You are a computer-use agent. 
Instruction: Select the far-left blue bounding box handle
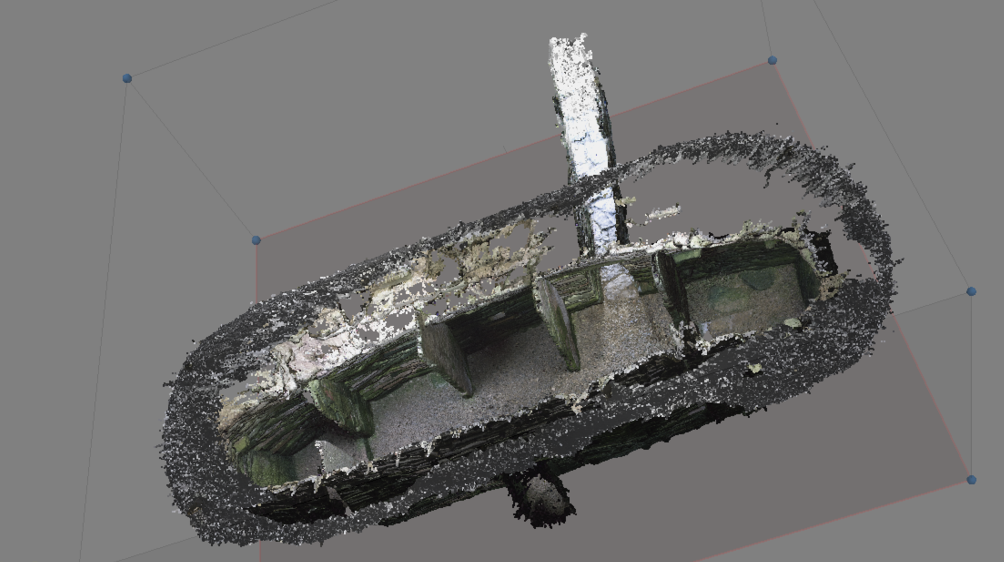pyautogui.click(x=127, y=78)
